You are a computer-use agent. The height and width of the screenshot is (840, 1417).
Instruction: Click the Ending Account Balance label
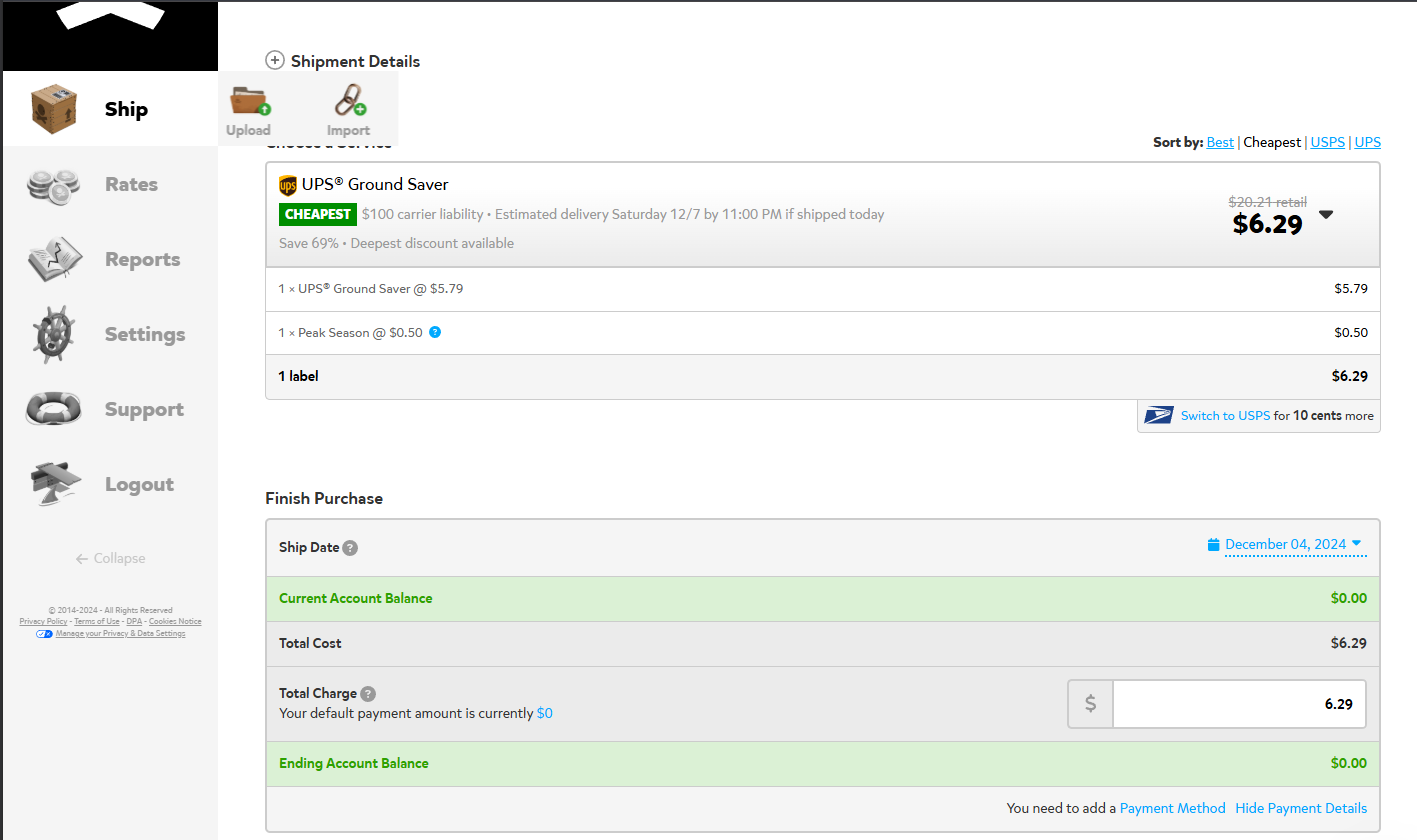point(354,764)
